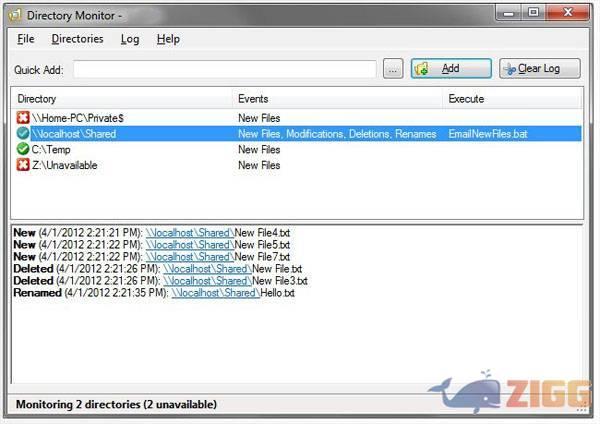This screenshot has width=600, height=424.
Task: Open the \\localhost\Shared link for New Files4.txt
Action: click(x=189, y=233)
